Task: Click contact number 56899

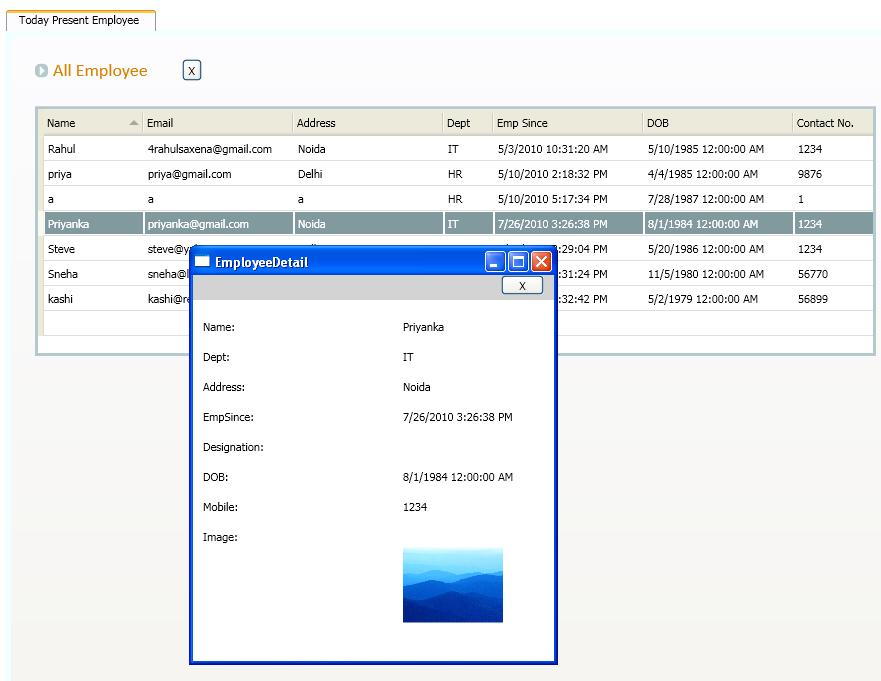Action: (x=813, y=299)
